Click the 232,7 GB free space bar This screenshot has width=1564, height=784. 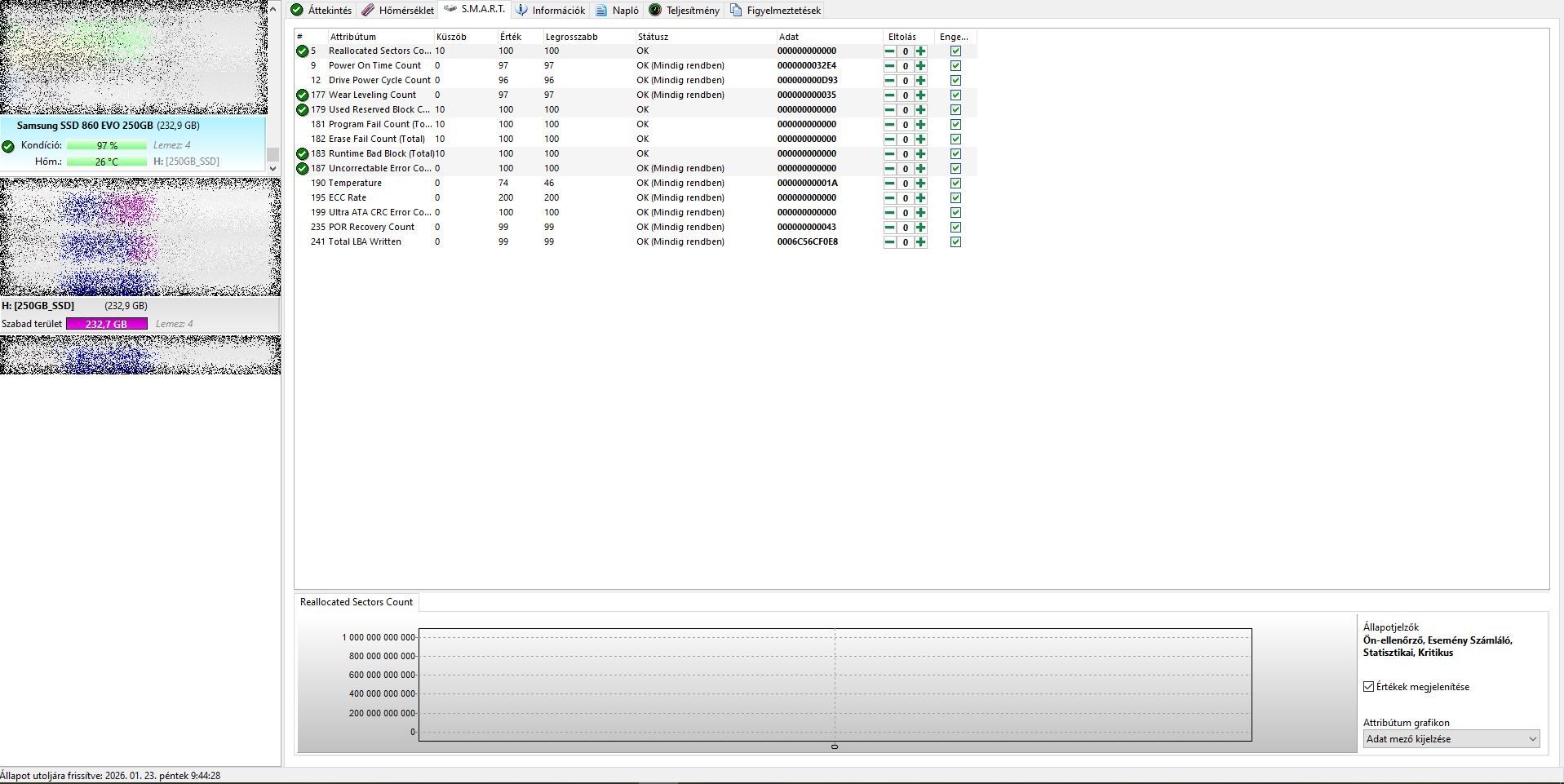click(107, 324)
